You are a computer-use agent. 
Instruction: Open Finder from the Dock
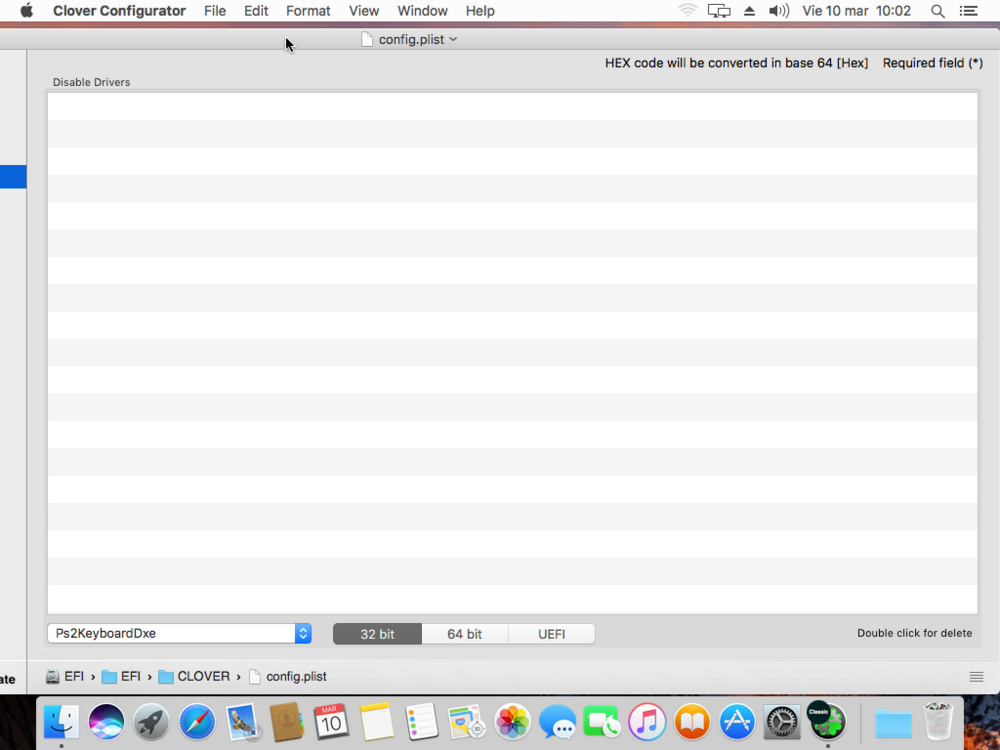point(61,721)
